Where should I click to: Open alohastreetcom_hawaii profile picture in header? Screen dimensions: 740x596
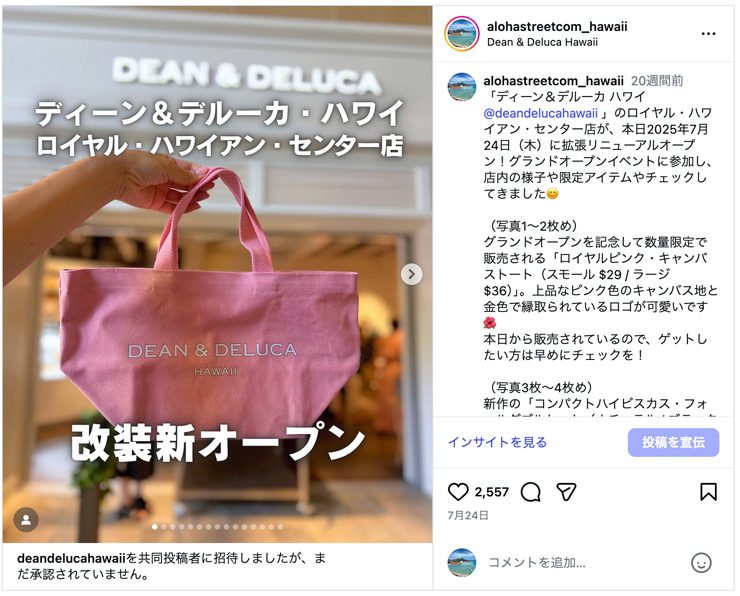coord(461,34)
